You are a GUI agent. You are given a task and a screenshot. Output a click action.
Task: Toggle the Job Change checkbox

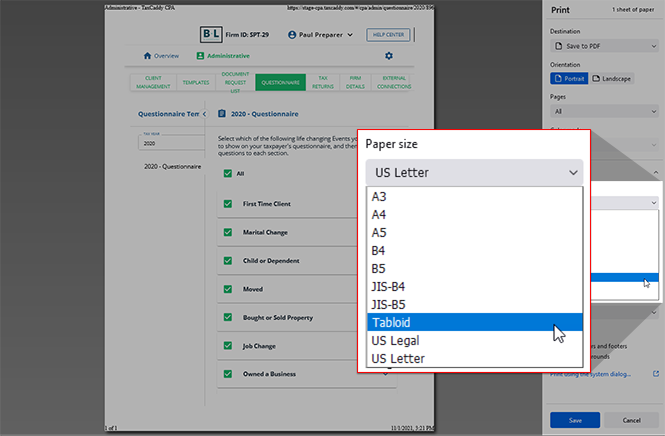(228, 345)
